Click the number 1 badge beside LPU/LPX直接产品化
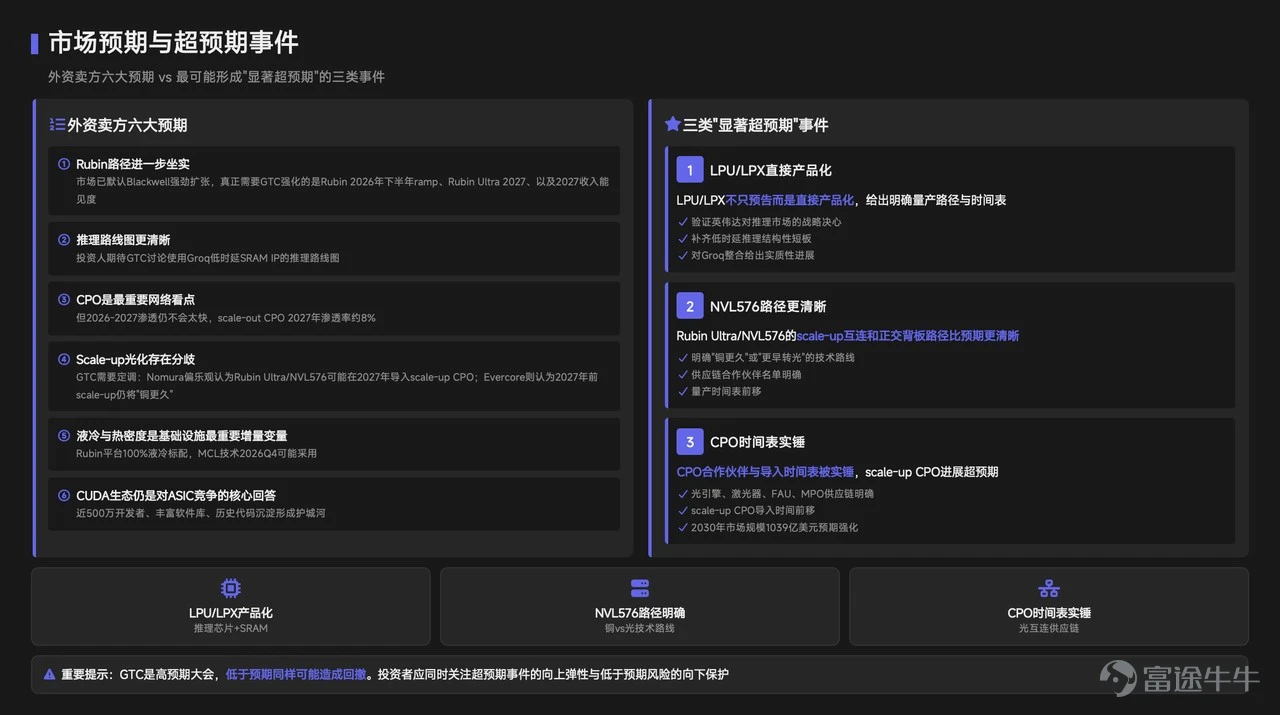 click(690, 170)
